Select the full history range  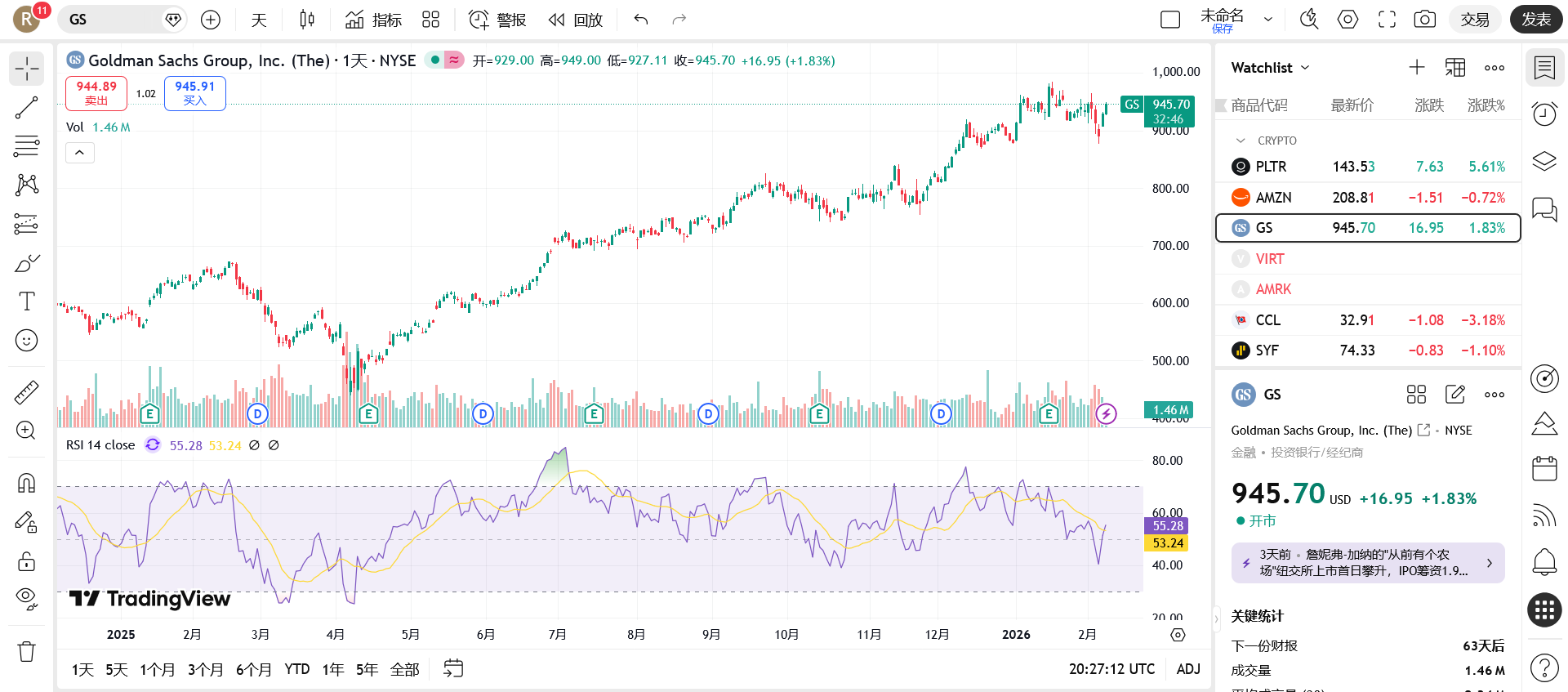[405, 670]
